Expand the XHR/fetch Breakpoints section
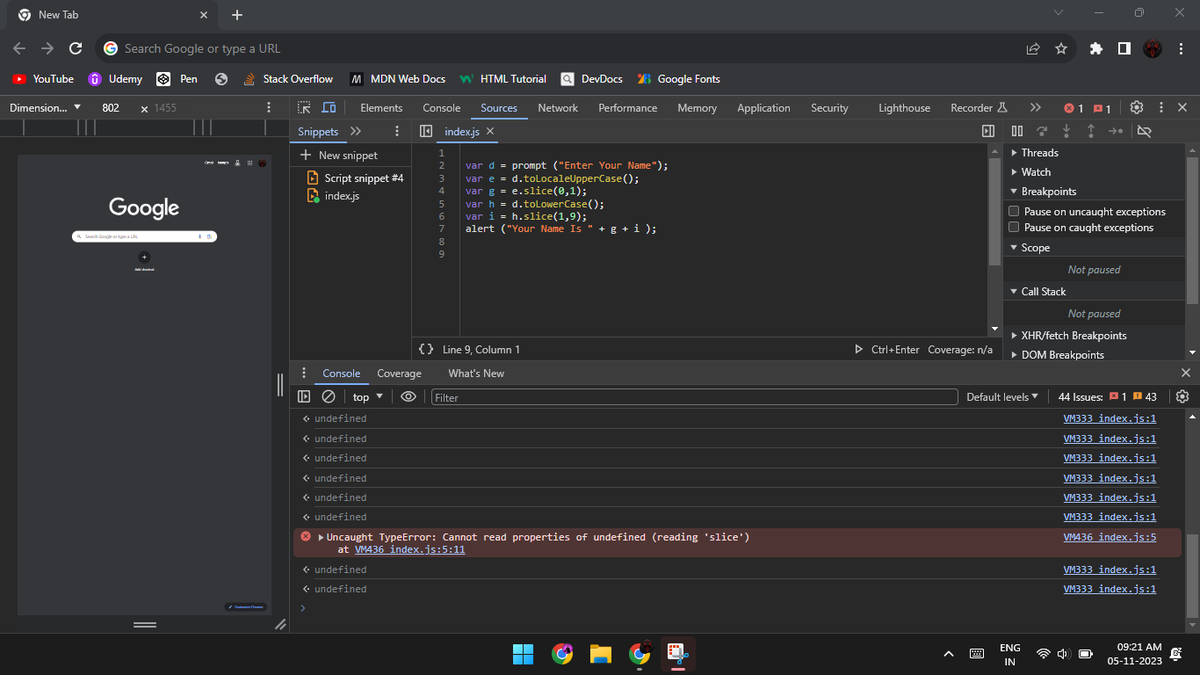The height and width of the screenshot is (675, 1200). tap(1073, 336)
